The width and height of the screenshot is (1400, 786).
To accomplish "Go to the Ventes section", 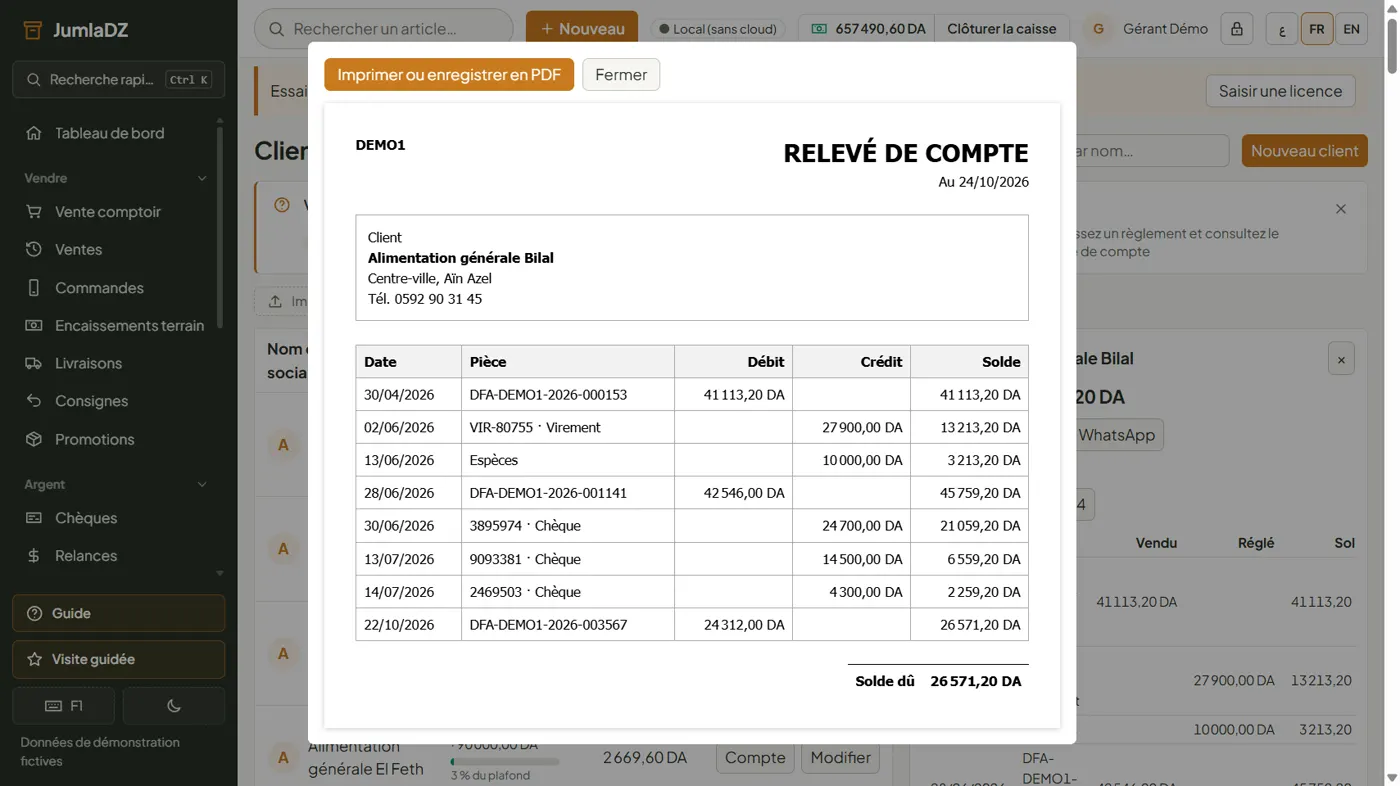I will (x=78, y=250).
